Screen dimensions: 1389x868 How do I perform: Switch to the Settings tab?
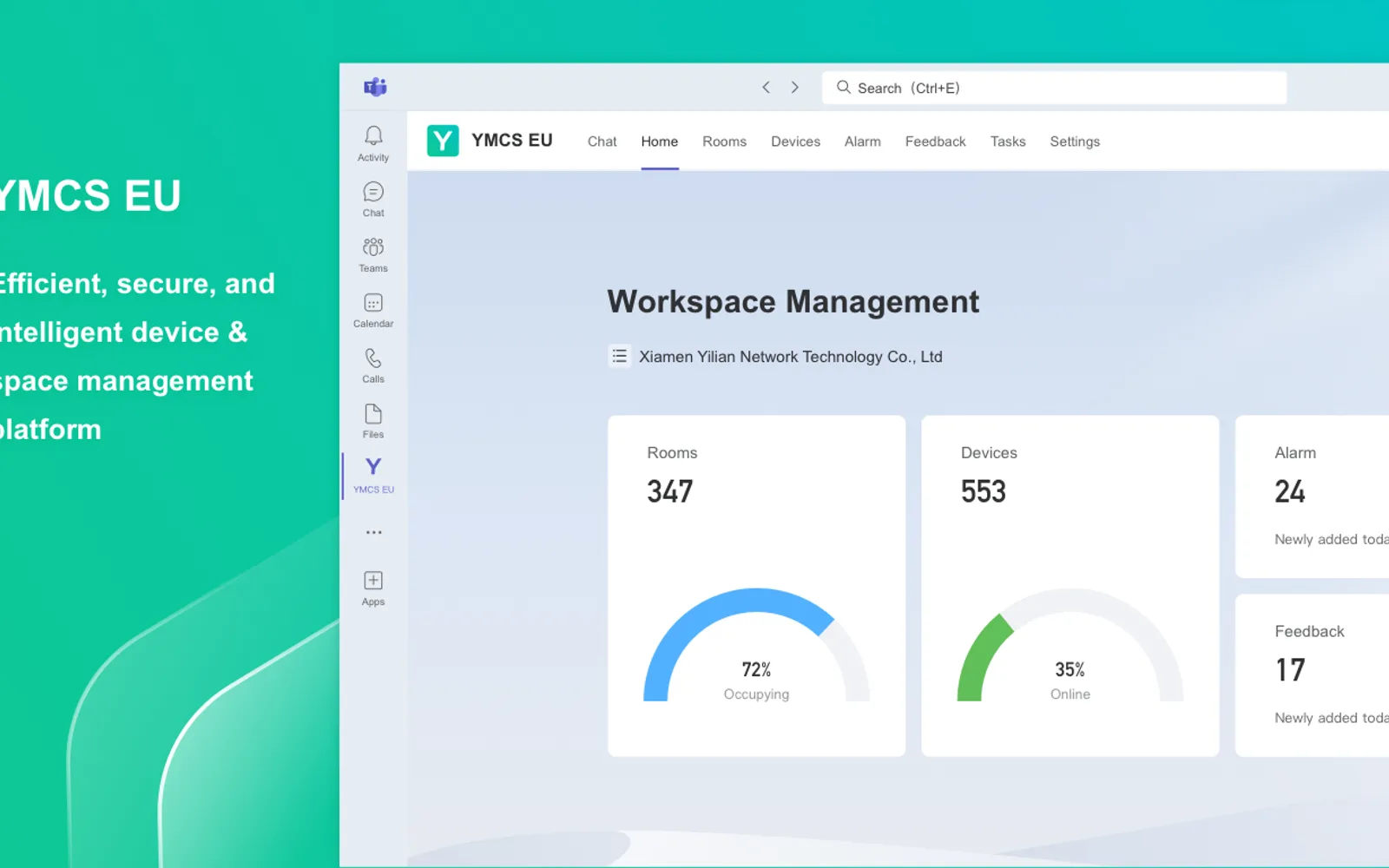pos(1075,141)
